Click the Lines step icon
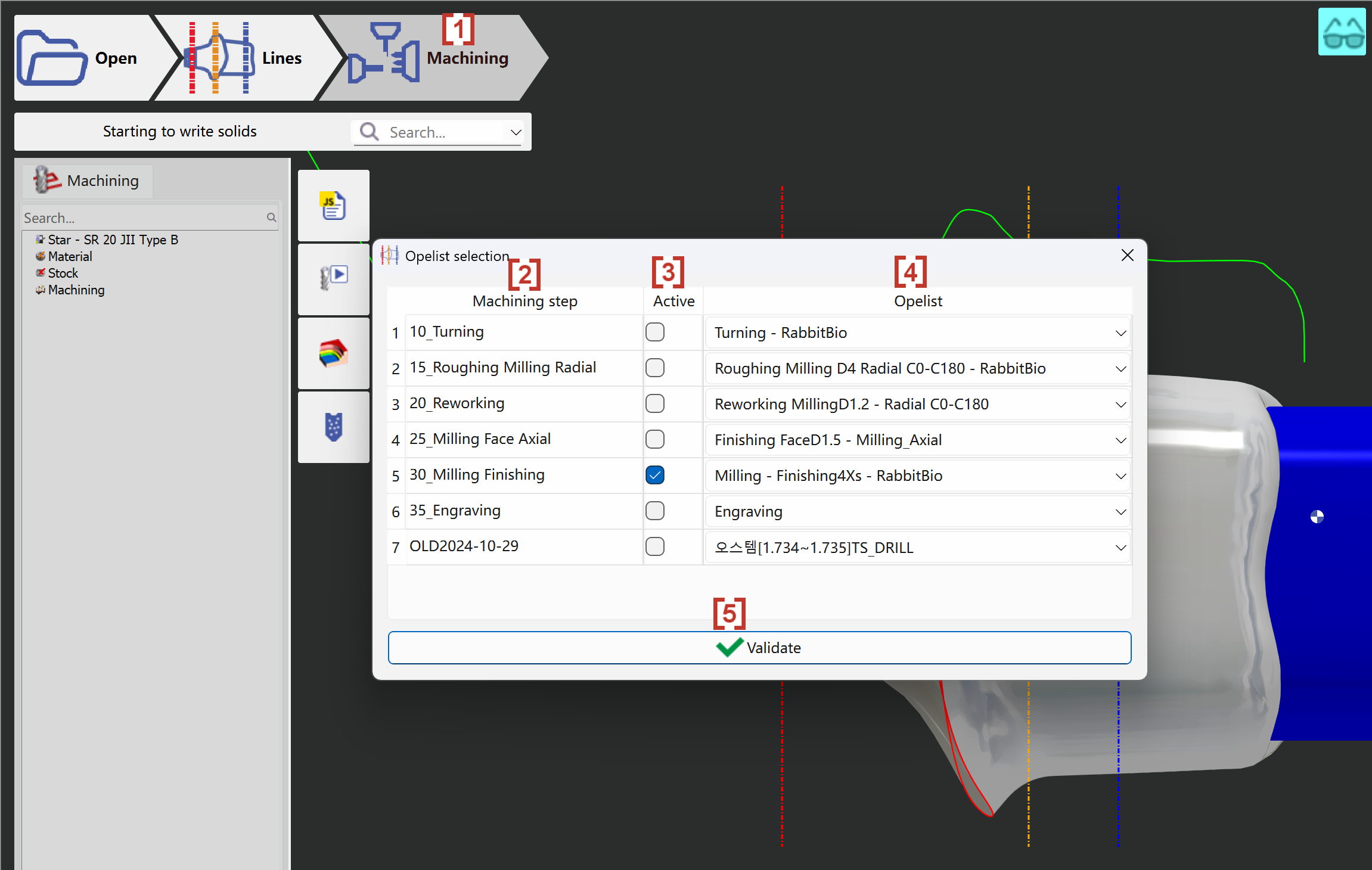 [219, 58]
